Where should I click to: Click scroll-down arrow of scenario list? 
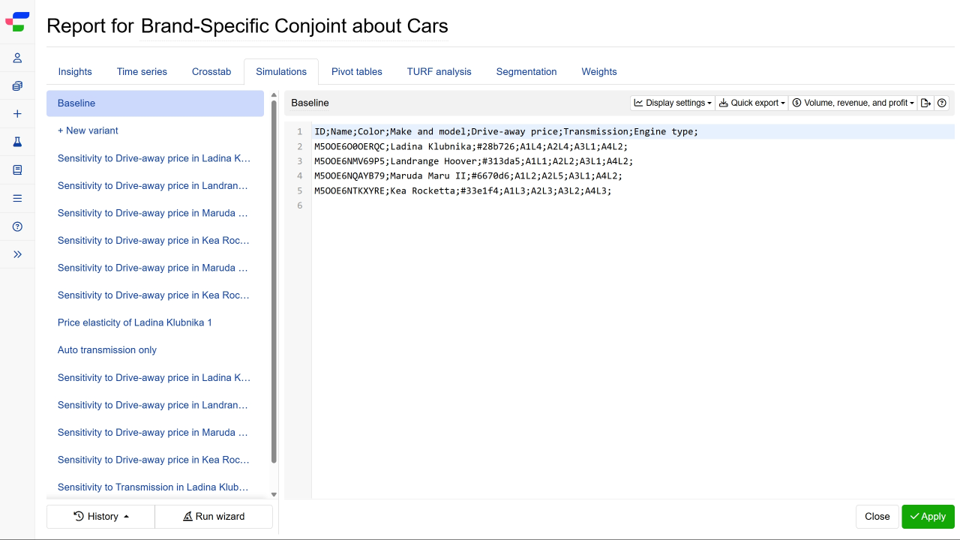pos(274,495)
